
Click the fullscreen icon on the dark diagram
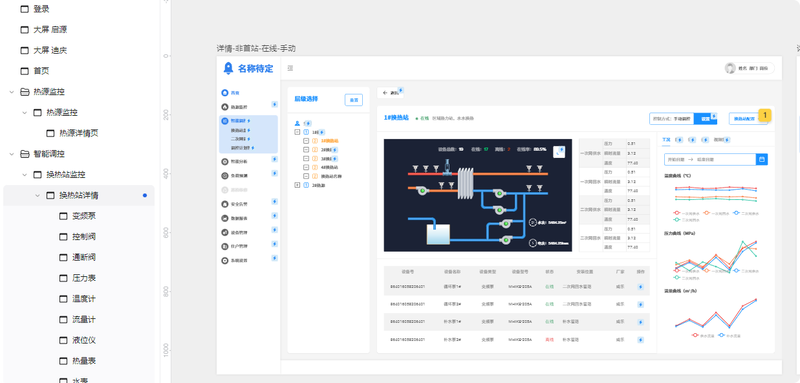(x=559, y=152)
